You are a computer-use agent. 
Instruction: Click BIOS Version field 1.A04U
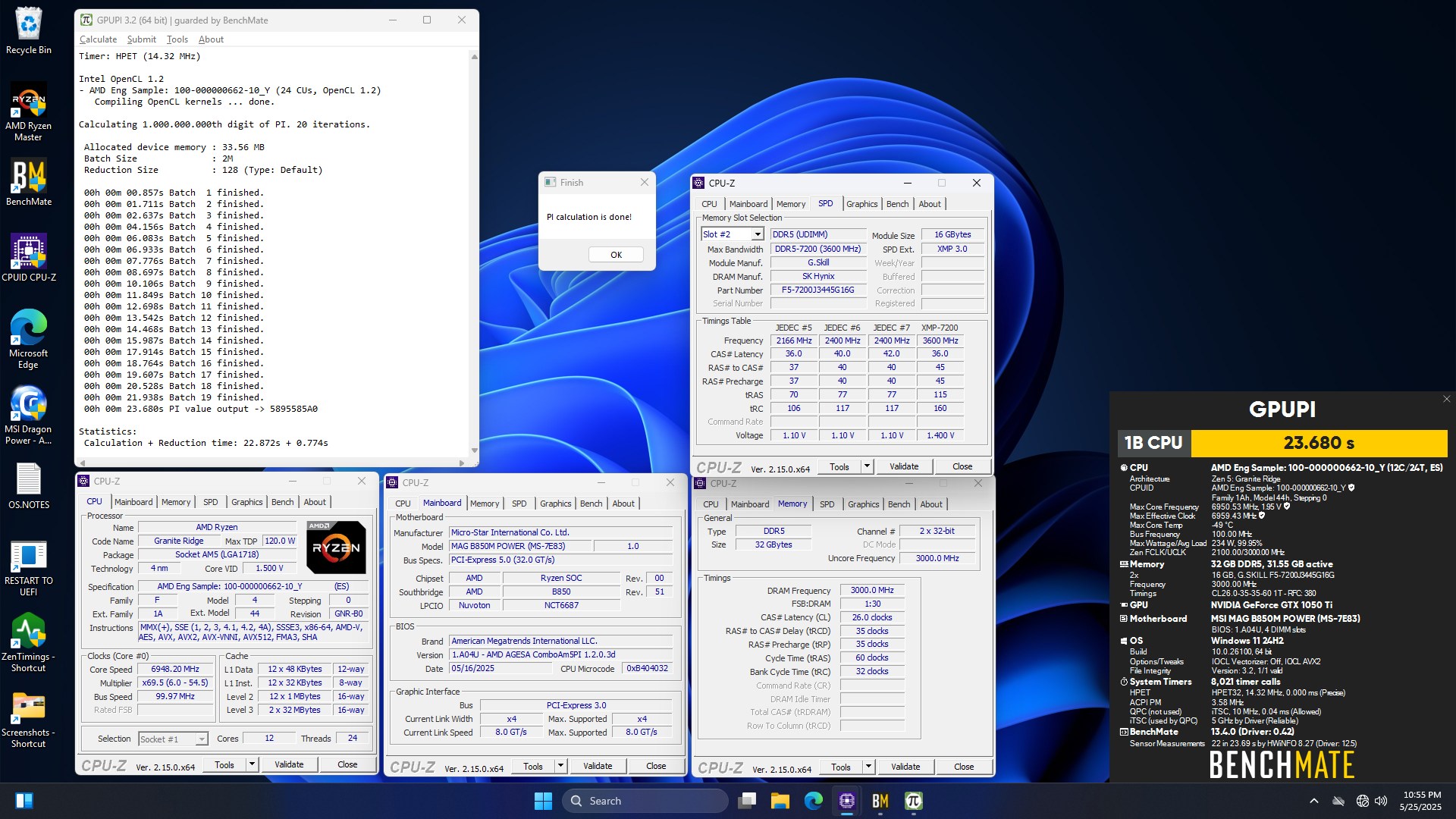pyautogui.click(x=560, y=655)
